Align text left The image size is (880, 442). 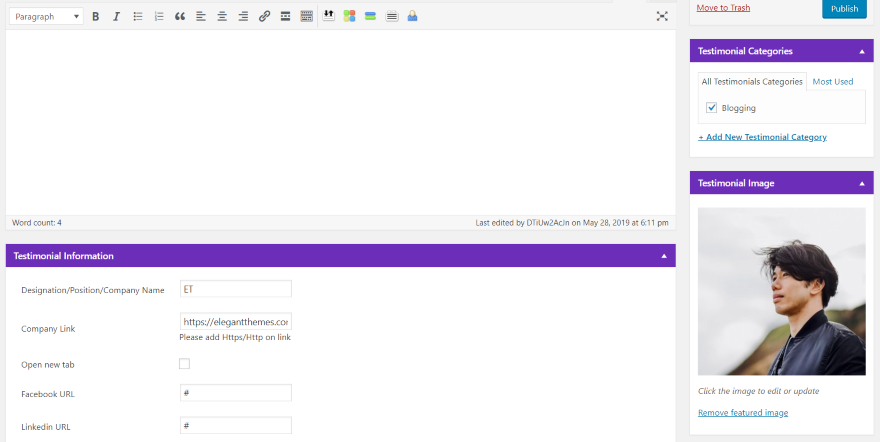200,16
